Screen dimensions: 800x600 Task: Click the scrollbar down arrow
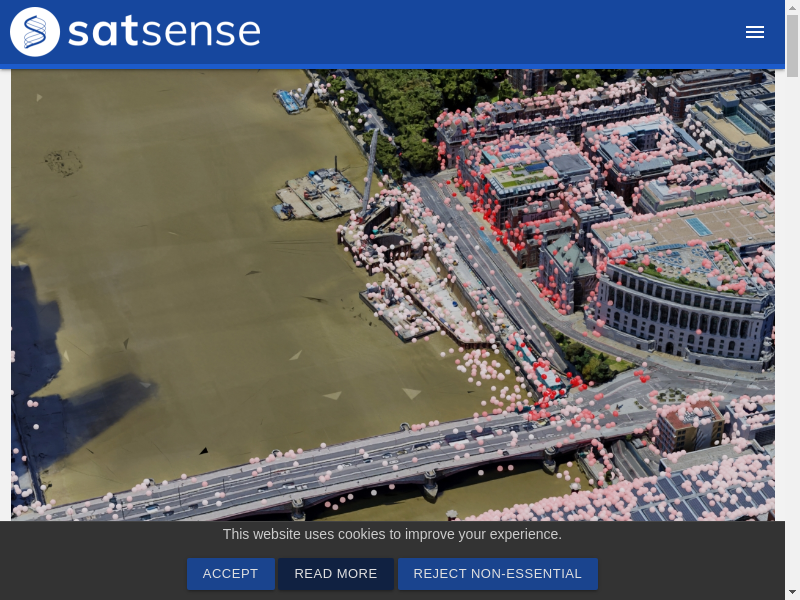point(792,592)
